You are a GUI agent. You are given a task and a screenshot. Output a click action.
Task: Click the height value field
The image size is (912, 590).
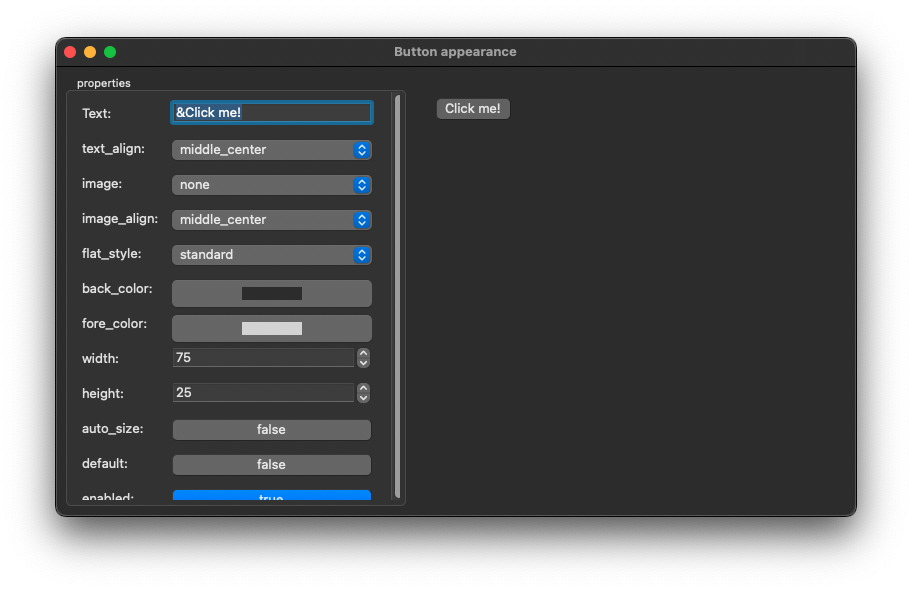263,393
